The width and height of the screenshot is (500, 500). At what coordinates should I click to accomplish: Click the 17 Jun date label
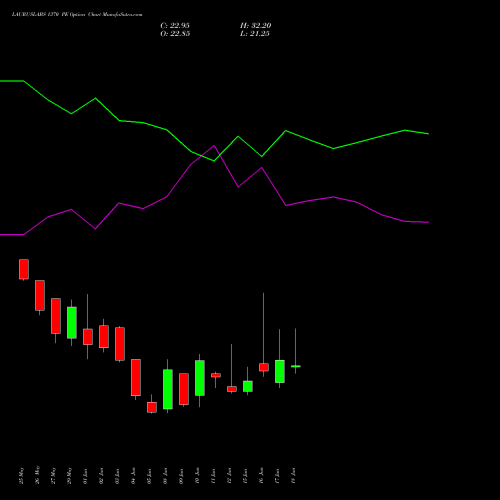278,476
